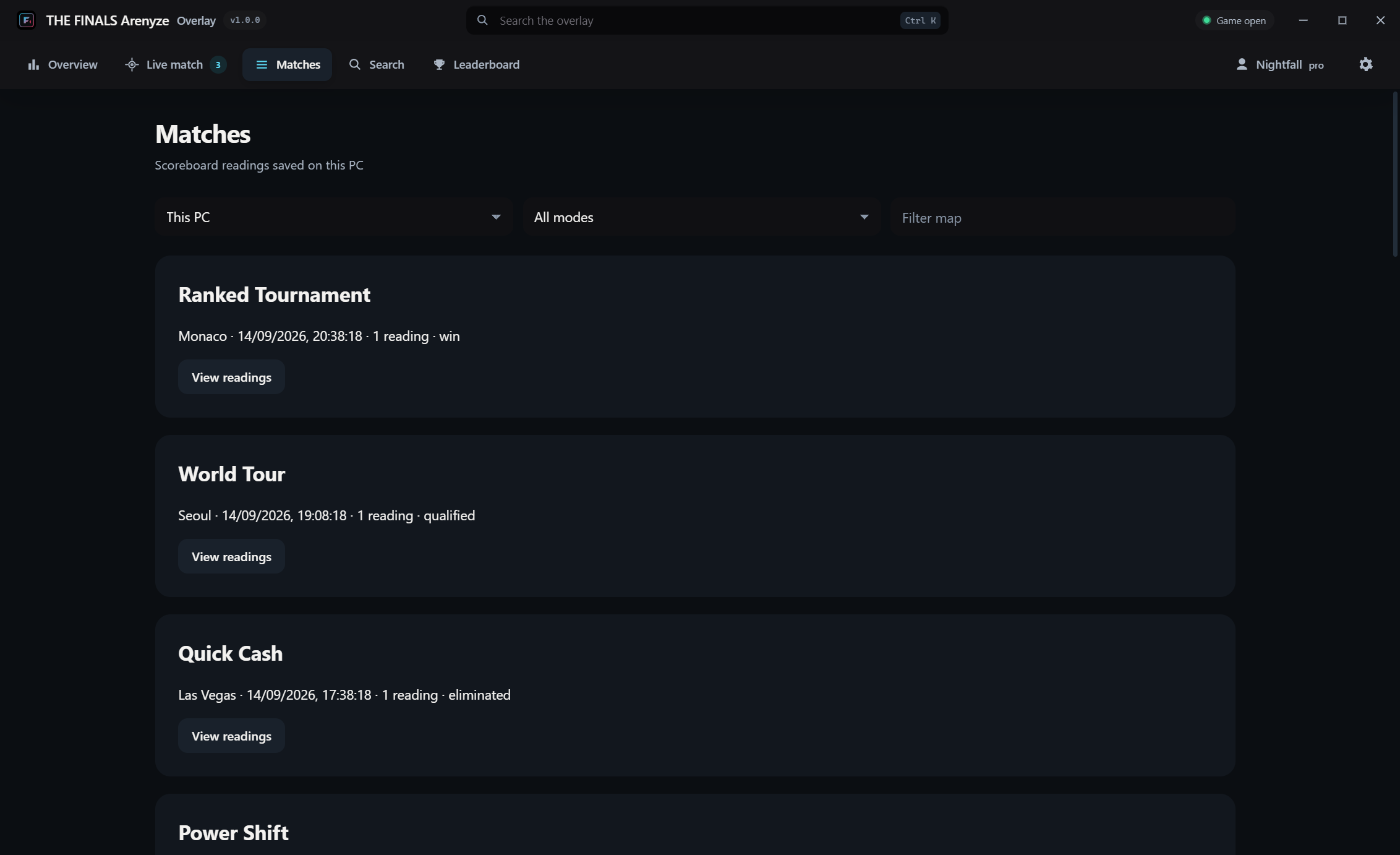Viewport: 1400px width, 855px height.
Task: Click the World Tour heading
Action: point(231,474)
